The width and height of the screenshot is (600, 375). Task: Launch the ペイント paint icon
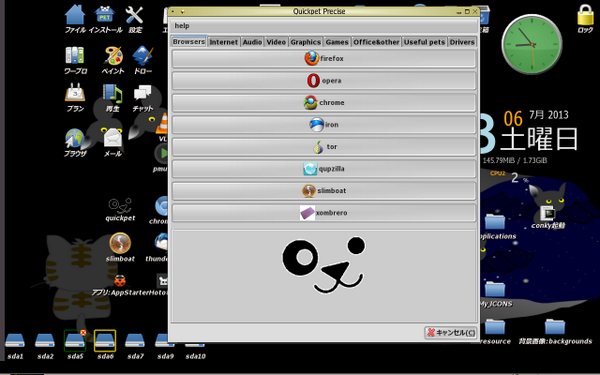click(x=113, y=60)
